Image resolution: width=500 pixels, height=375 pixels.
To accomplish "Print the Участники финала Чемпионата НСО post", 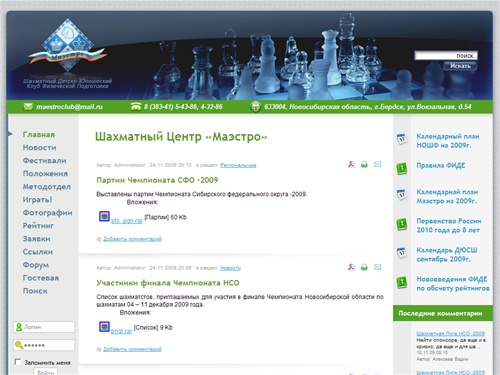I will [364, 267].
